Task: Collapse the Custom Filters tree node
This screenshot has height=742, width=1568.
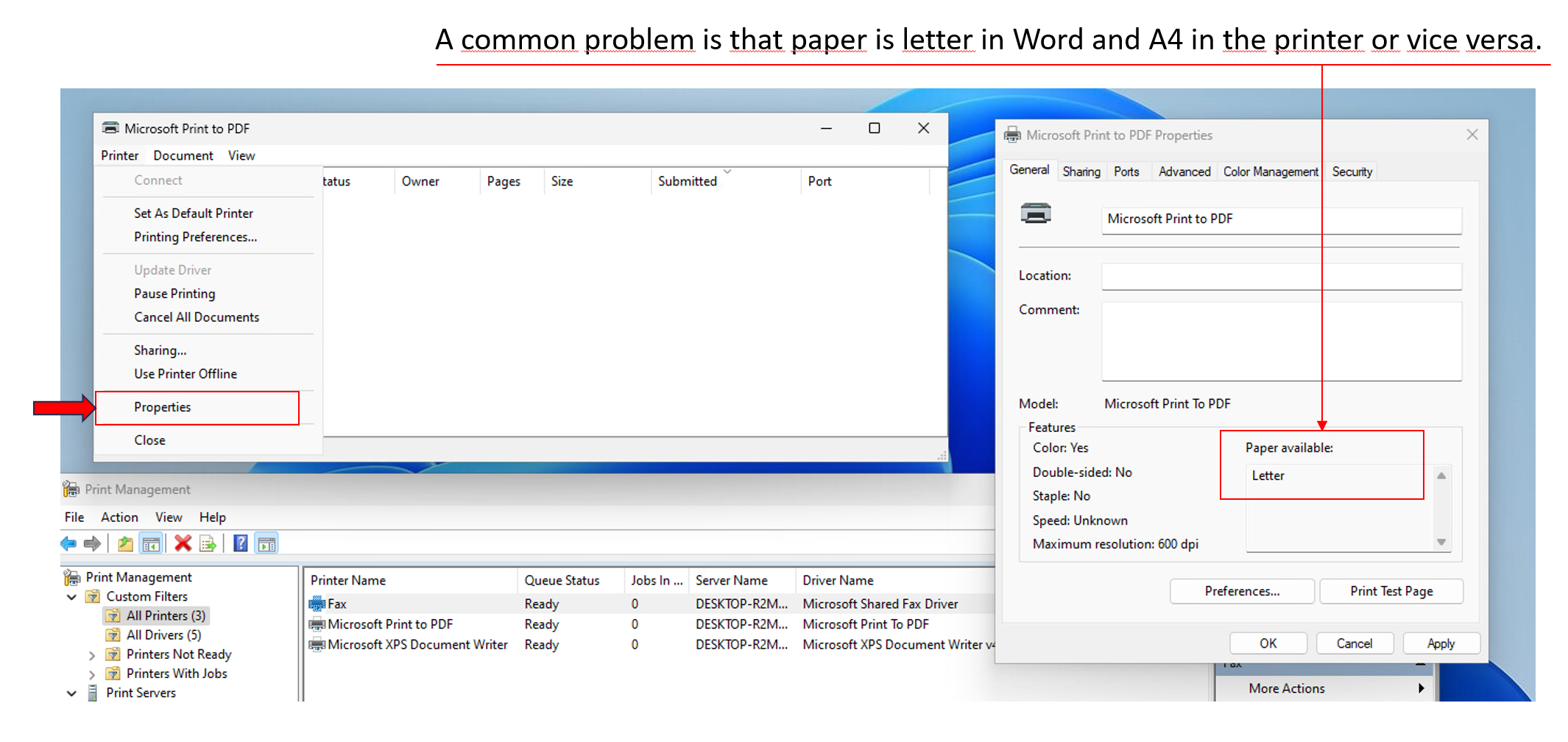Action: point(72,597)
